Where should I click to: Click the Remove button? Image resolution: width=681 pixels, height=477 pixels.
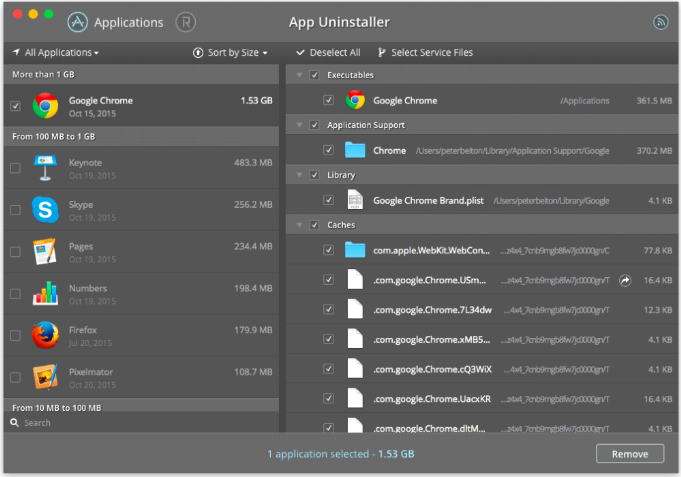630,454
